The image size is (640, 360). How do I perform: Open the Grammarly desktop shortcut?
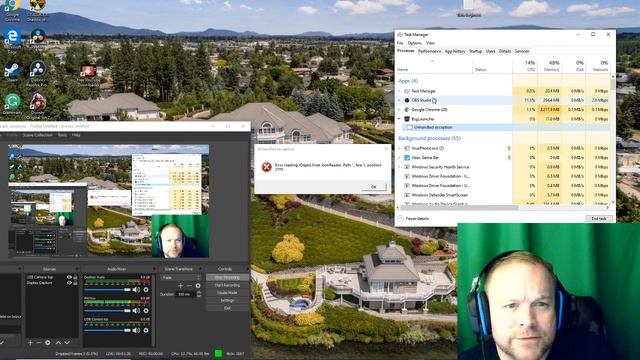point(12,103)
